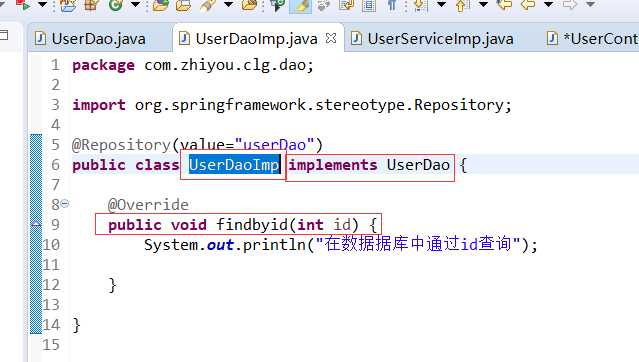Click the New Java Package toolbar icon

point(92,5)
